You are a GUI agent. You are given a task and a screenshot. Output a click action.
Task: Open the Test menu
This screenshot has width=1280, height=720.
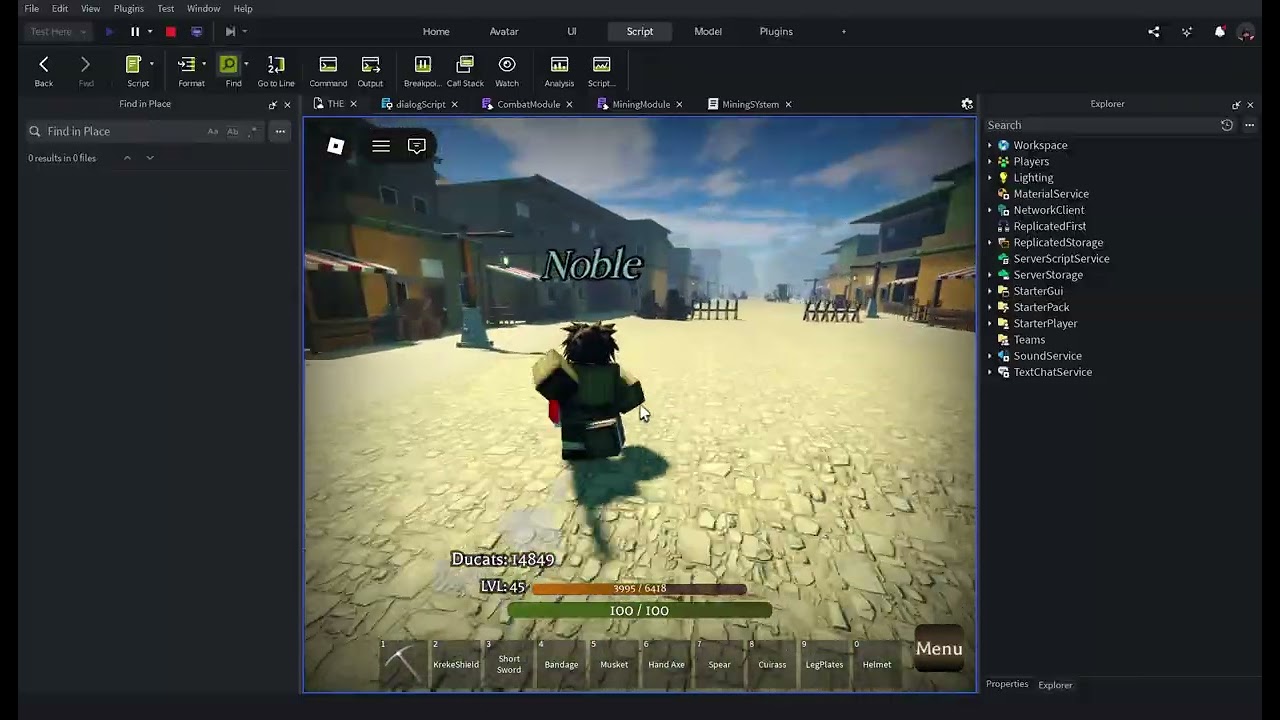pos(166,8)
